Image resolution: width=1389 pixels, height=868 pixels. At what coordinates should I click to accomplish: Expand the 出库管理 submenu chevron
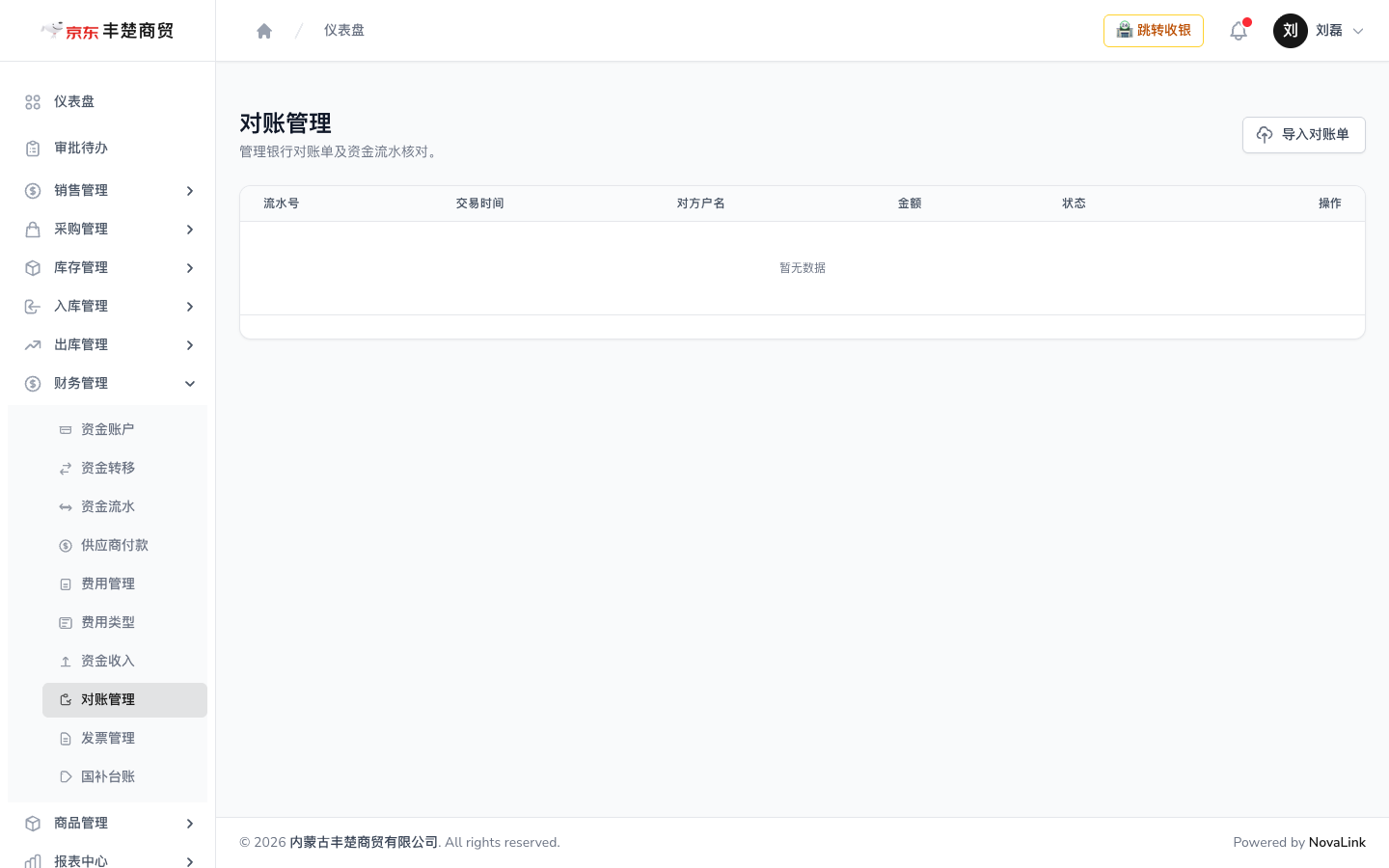pos(190,345)
